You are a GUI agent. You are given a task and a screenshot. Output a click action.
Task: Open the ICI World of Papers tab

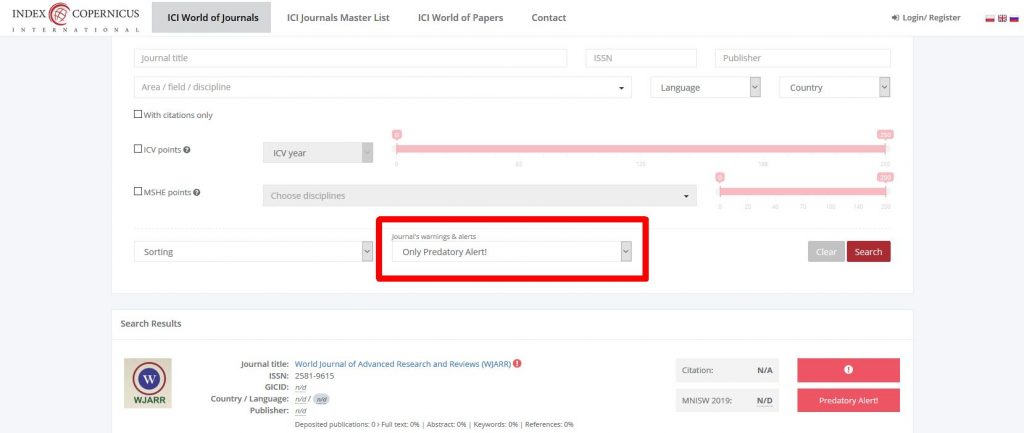coord(460,18)
